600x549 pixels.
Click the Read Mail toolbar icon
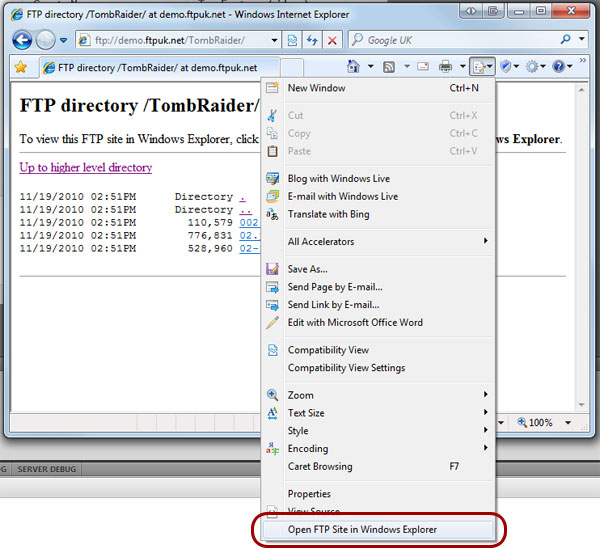[x=423, y=67]
